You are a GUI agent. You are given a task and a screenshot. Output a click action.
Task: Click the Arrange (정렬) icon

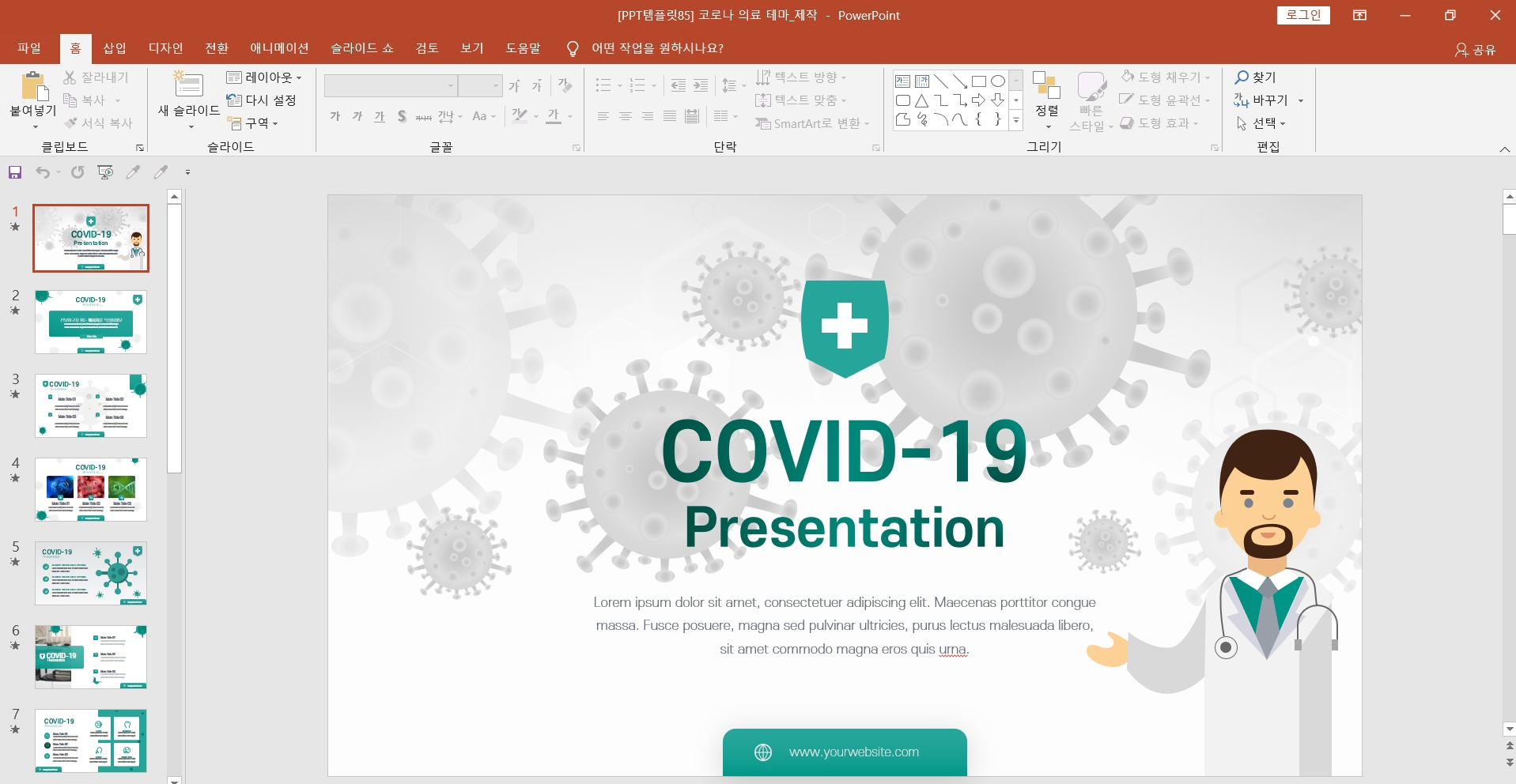(x=1046, y=85)
